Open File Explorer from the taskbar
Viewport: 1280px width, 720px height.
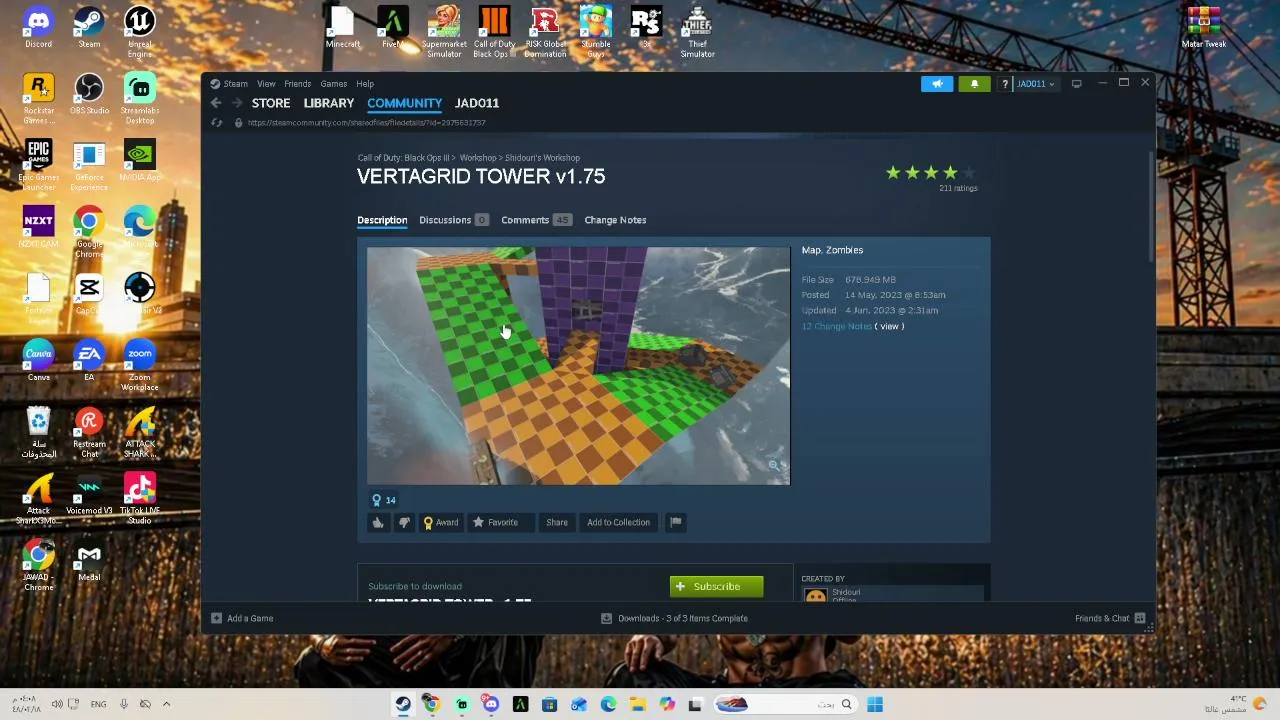click(x=637, y=704)
